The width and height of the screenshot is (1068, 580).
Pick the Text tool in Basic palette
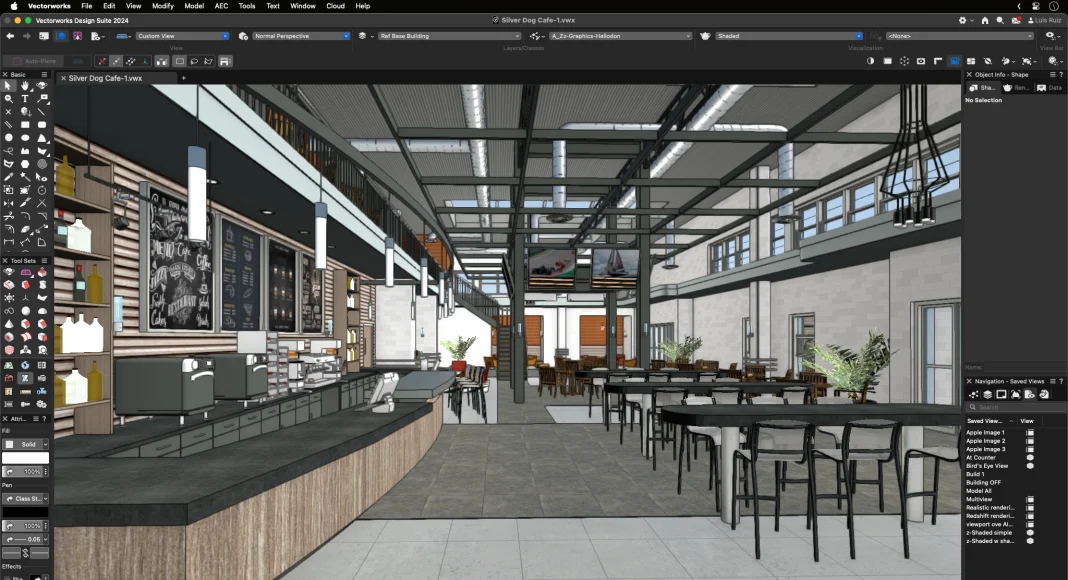pos(25,99)
